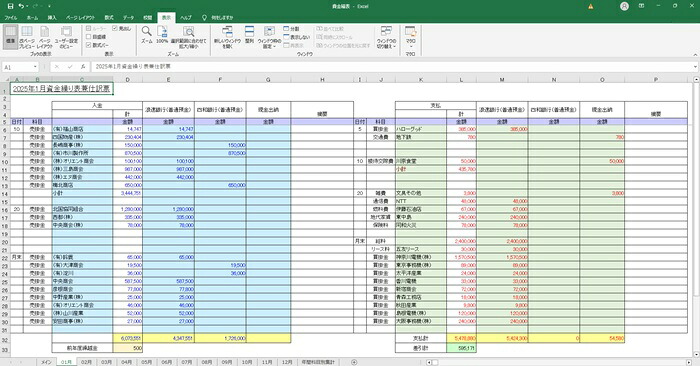
Task: Switch to the 12月 sheet tab
Action: click(287, 362)
